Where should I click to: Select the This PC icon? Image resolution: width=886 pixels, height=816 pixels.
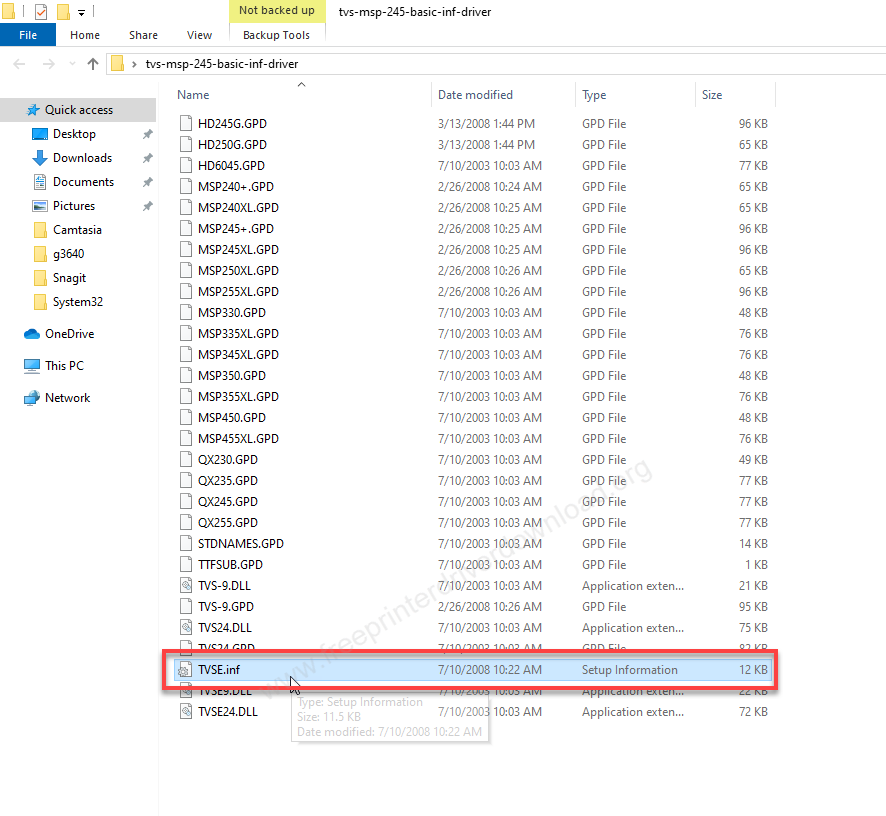(x=32, y=366)
